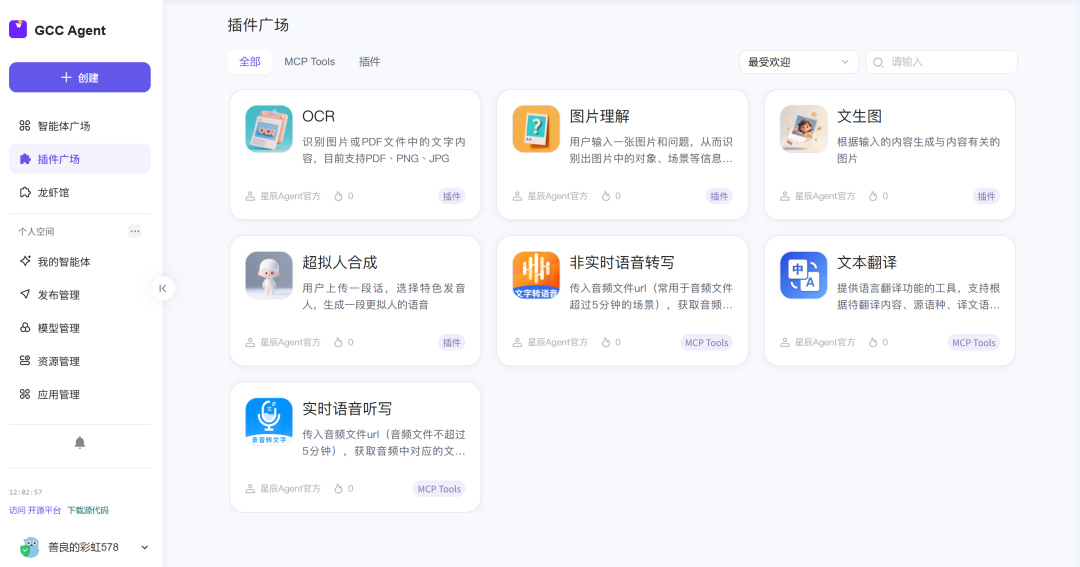Open 智能体广场 in the sidebar
This screenshot has height=567, width=1080.
80,126
